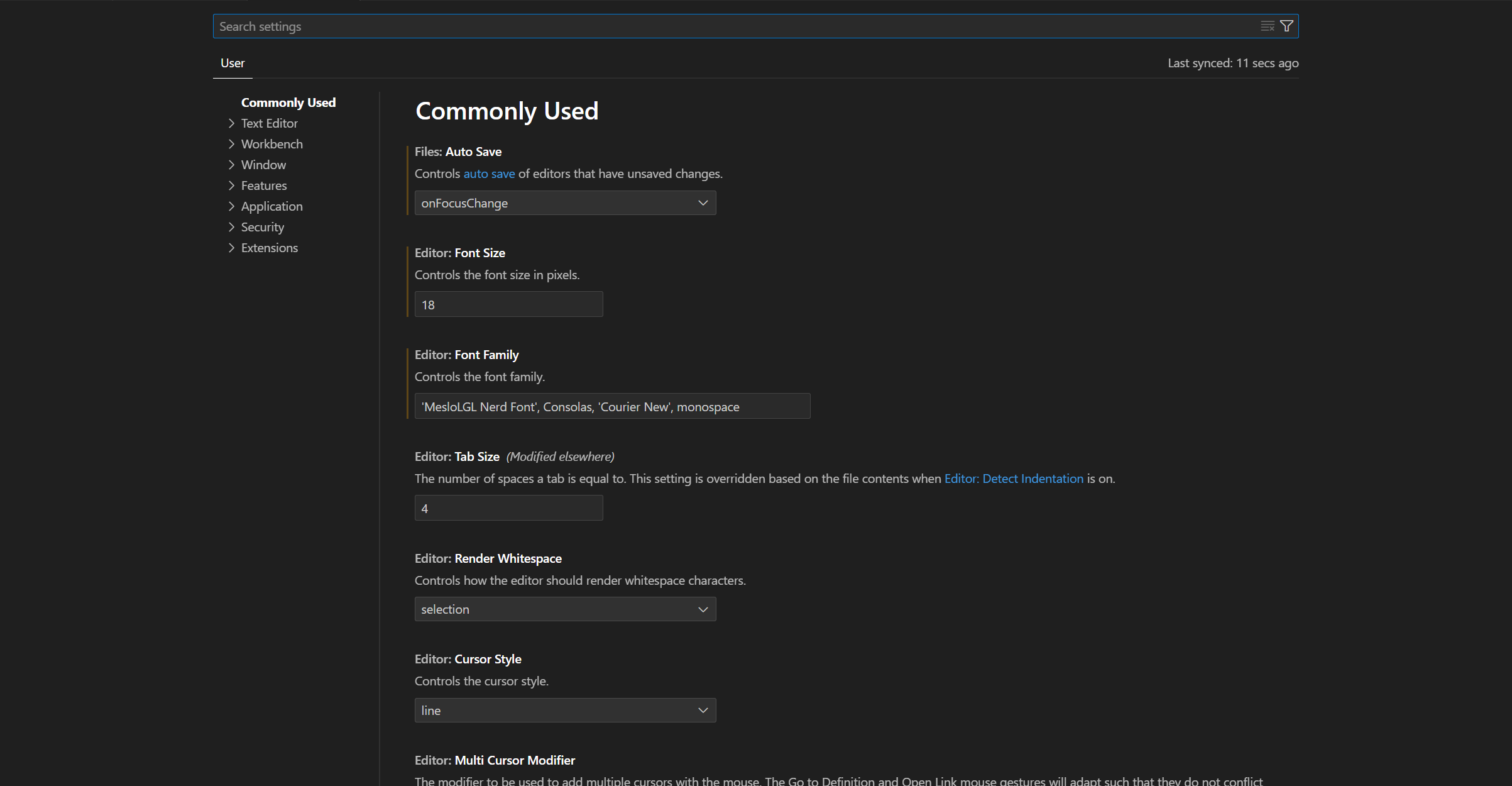Follow the auto save link
Viewport: 1512px width, 786px height.
click(489, 174)
